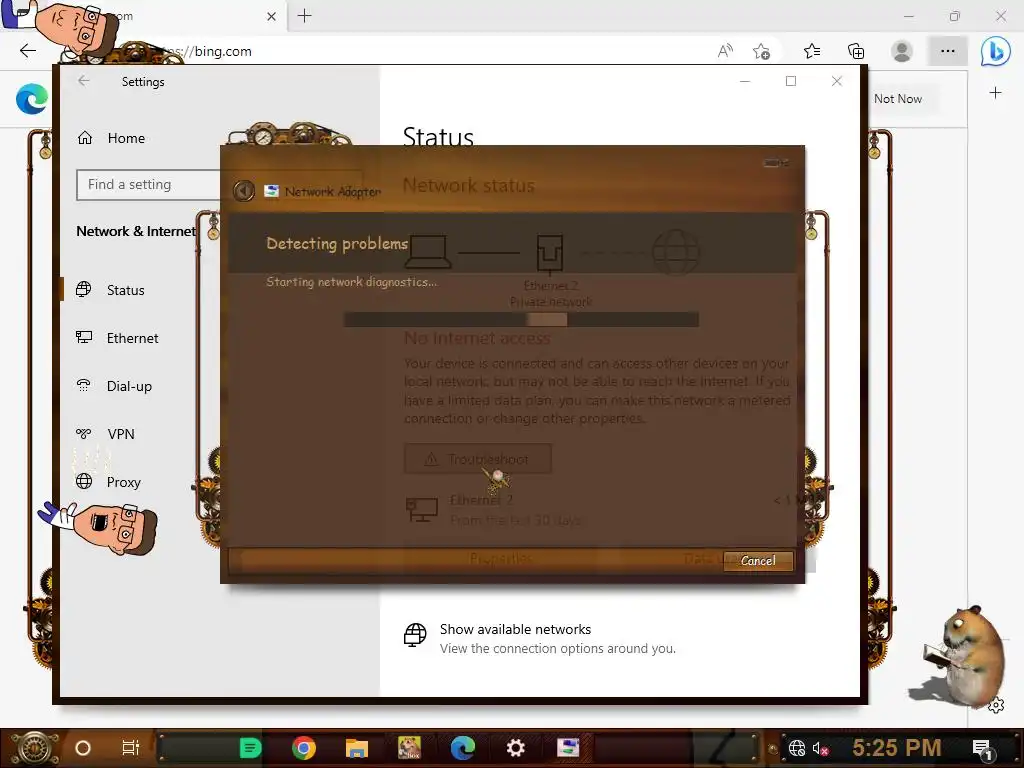Open Edge Settings and more menu

point(948,51)
